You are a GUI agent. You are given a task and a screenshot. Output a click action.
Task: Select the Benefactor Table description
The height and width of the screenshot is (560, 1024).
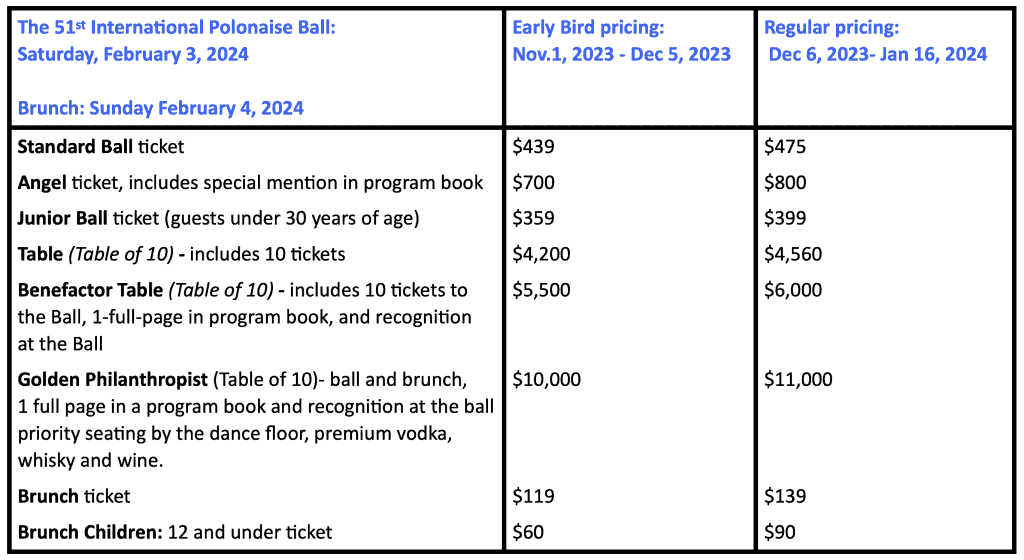coord(244,317)
